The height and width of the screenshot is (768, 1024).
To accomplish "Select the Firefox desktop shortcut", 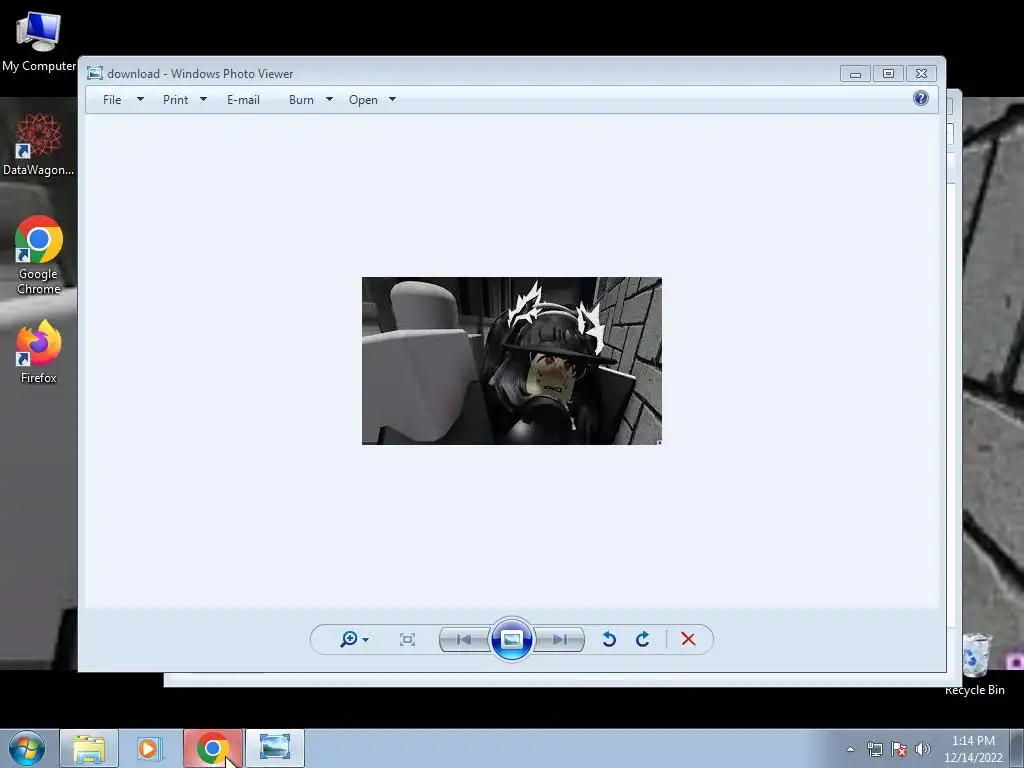I will (x=39, y=351).
